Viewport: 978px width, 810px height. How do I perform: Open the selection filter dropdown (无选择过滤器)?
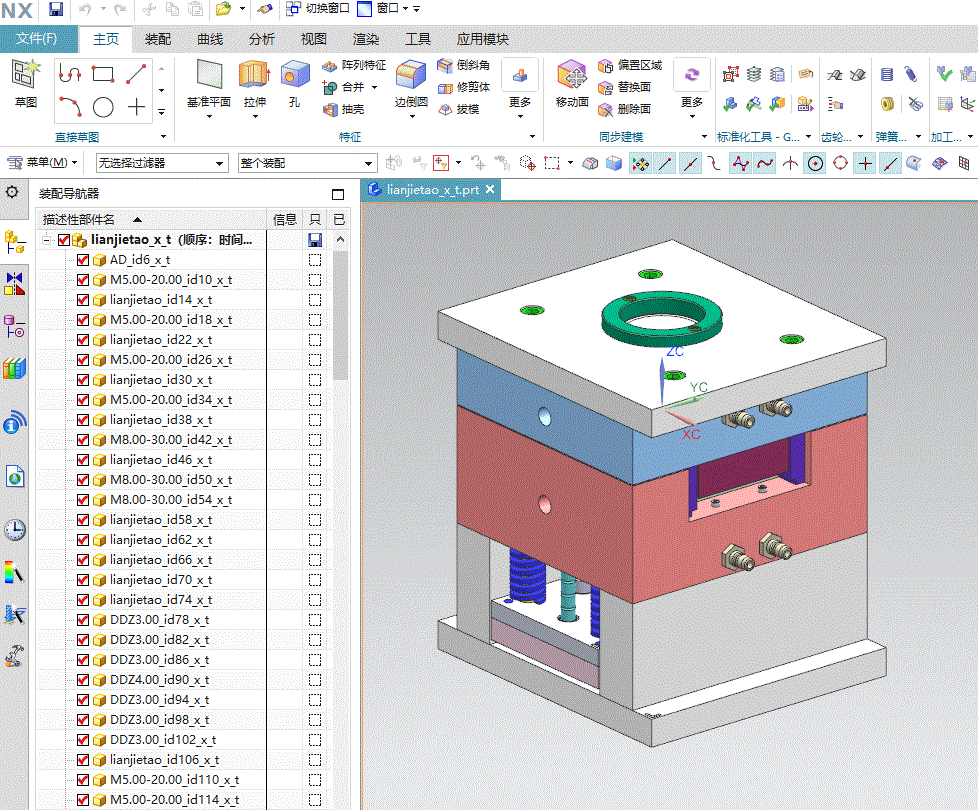pos(161,163)
